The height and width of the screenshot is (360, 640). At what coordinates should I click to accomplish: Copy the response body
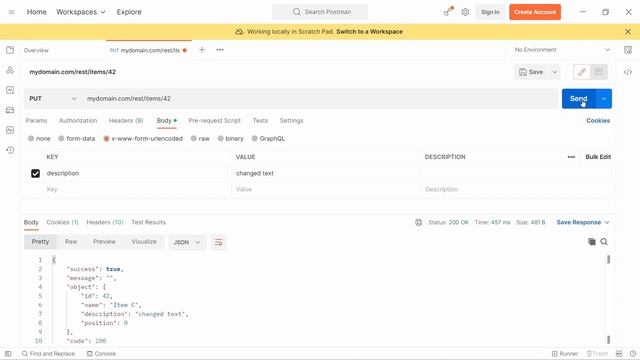click(591, 242)
